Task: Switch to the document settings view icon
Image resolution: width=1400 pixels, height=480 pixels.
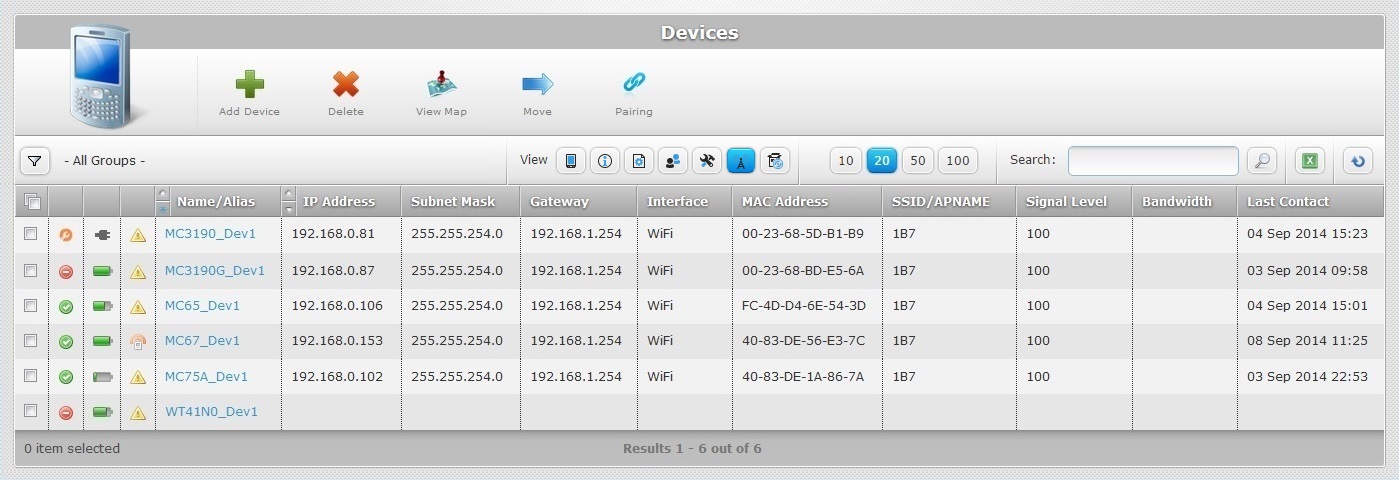Action: 639,161
